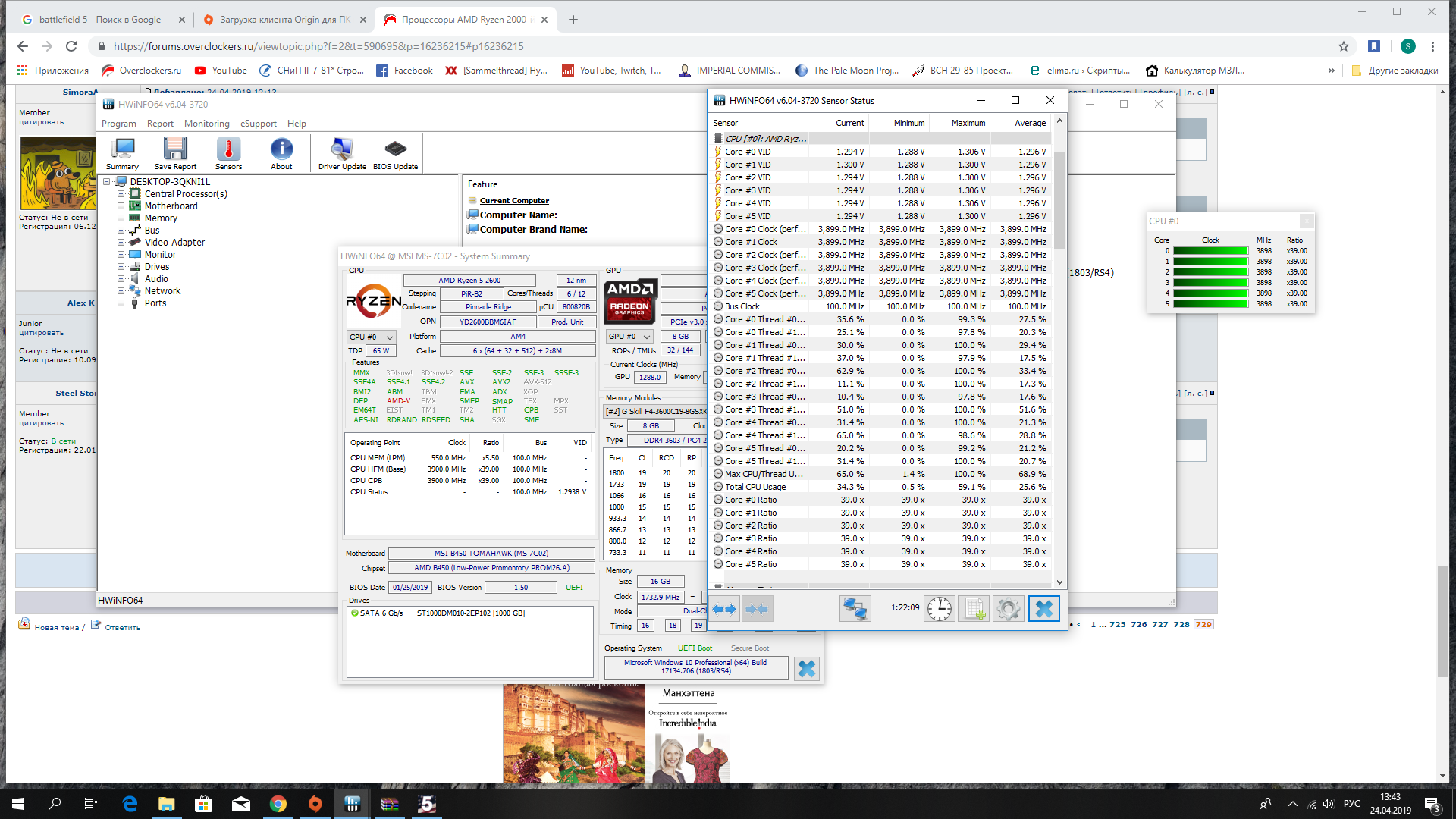Open the GPU #0 selector dropdown
This screenshot has height=819, width=1456.
point(629,336)
